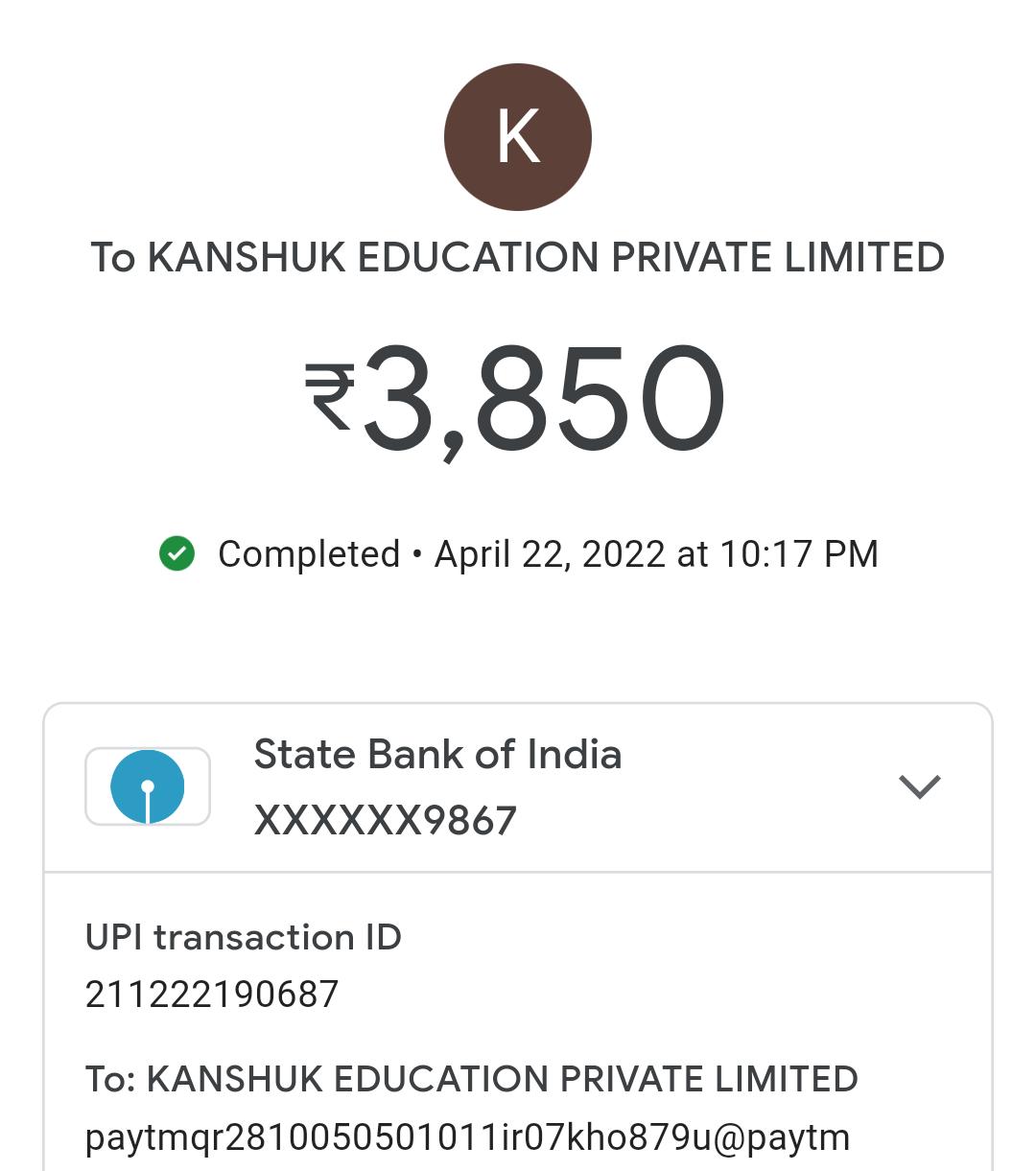This screenshot has width=1036, height=1171.
Task: Click the word 'To' in the top heading
Action: click(113, 257)
